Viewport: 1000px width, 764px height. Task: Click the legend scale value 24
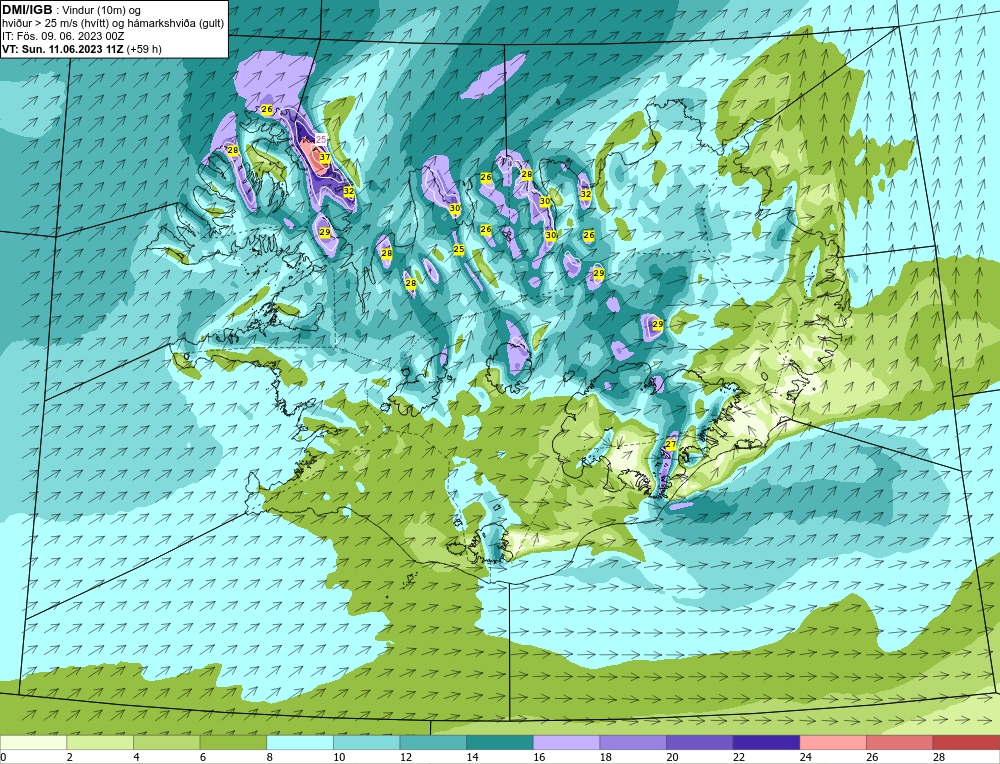pyautogui.click(x=805, y=757)
